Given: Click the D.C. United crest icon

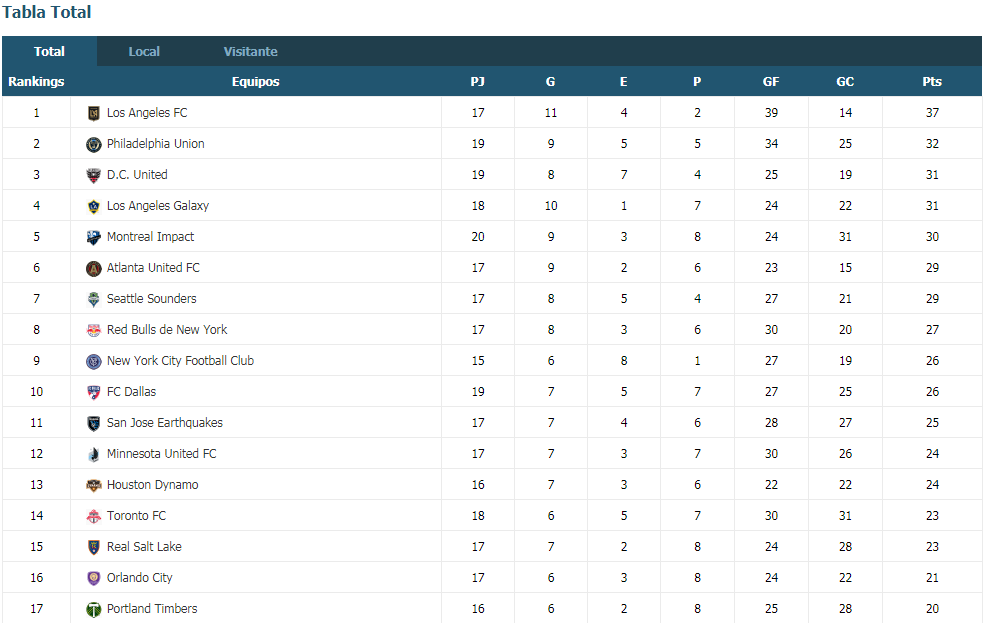Looking at the screenshot, I should (x=94, y=175).
